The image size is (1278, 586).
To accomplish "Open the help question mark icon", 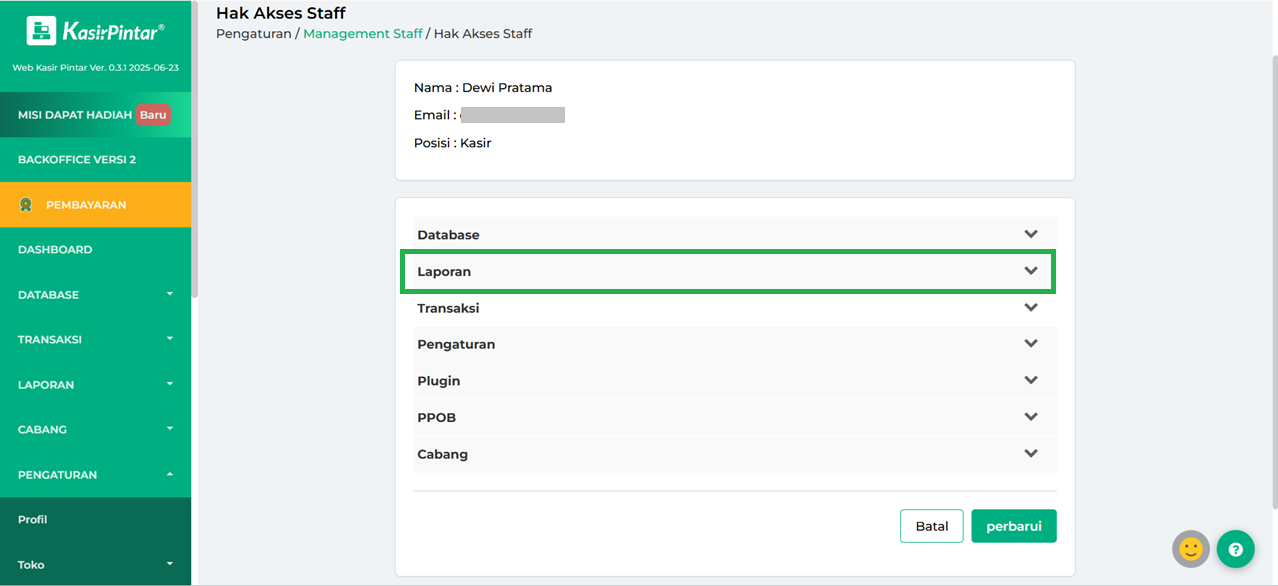I will (x=1235, y=549).
